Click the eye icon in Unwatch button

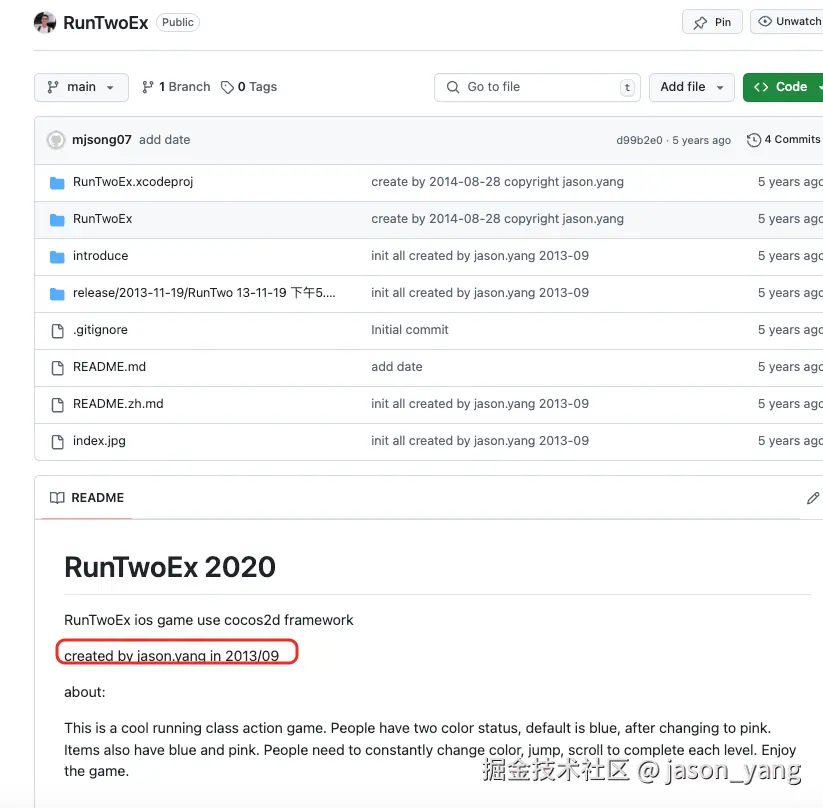point(765,21)
